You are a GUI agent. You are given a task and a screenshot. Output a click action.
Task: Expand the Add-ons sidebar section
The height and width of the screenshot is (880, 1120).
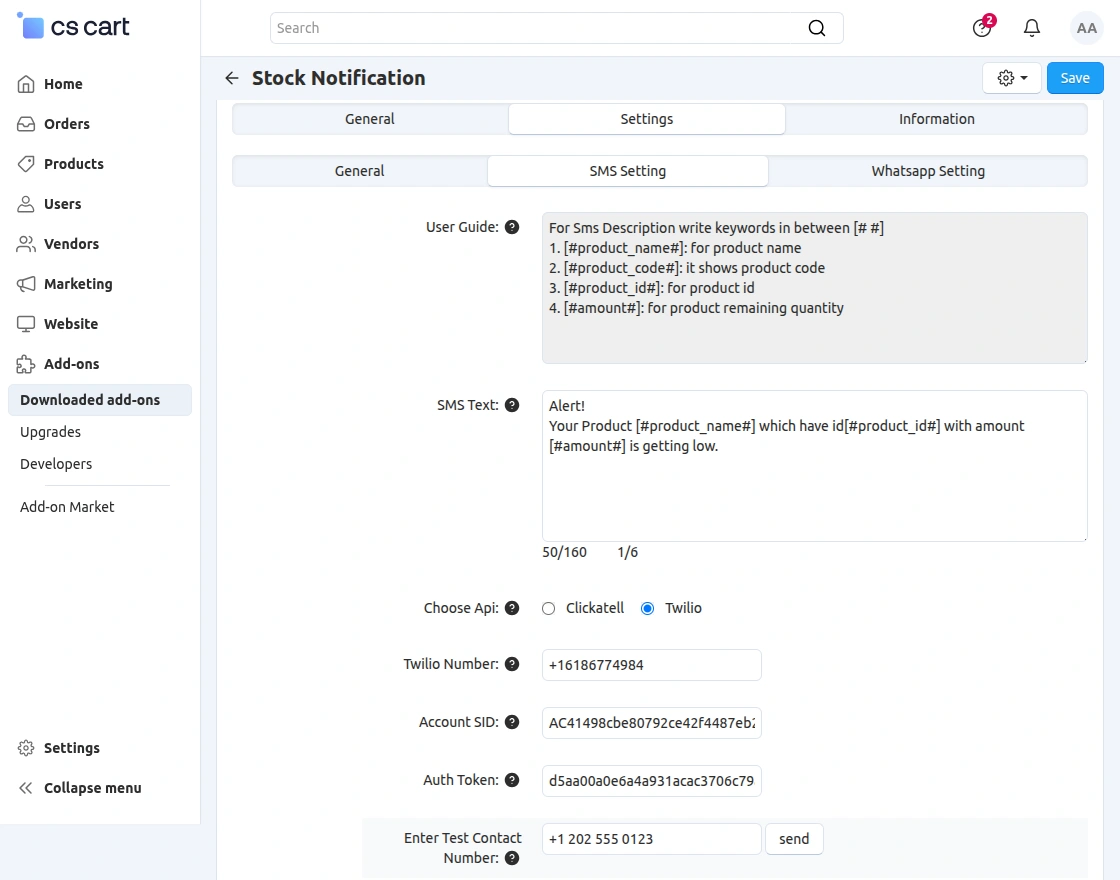pyautogui.click(x=71, y=364)
